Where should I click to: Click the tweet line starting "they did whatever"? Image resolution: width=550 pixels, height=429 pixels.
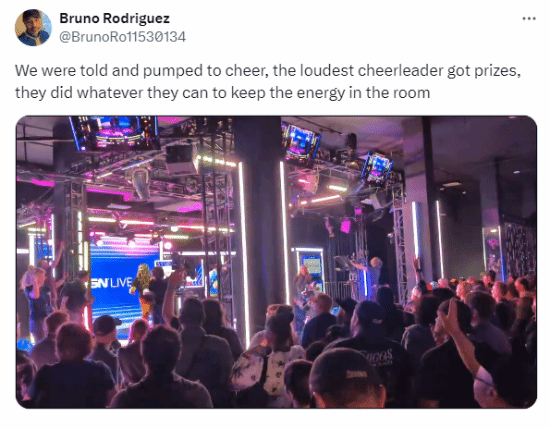[222, 93]
